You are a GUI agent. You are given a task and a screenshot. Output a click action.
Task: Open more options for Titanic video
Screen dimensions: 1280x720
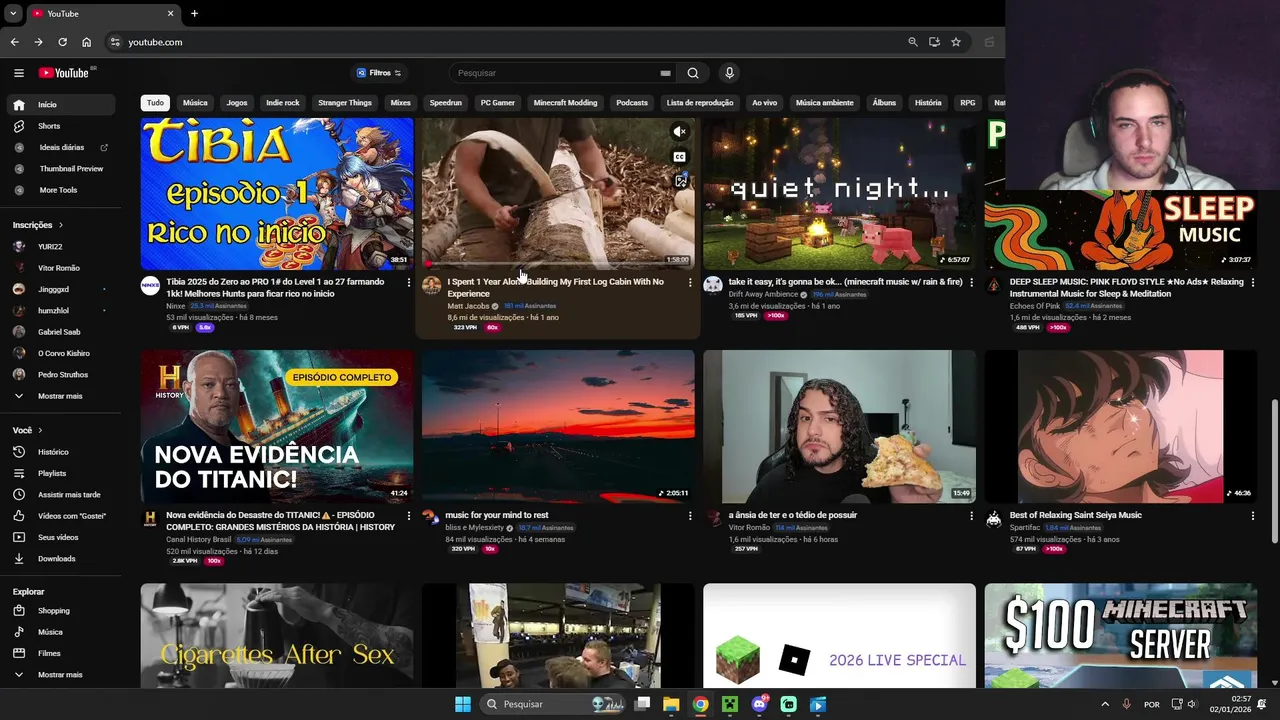point(408,516)
